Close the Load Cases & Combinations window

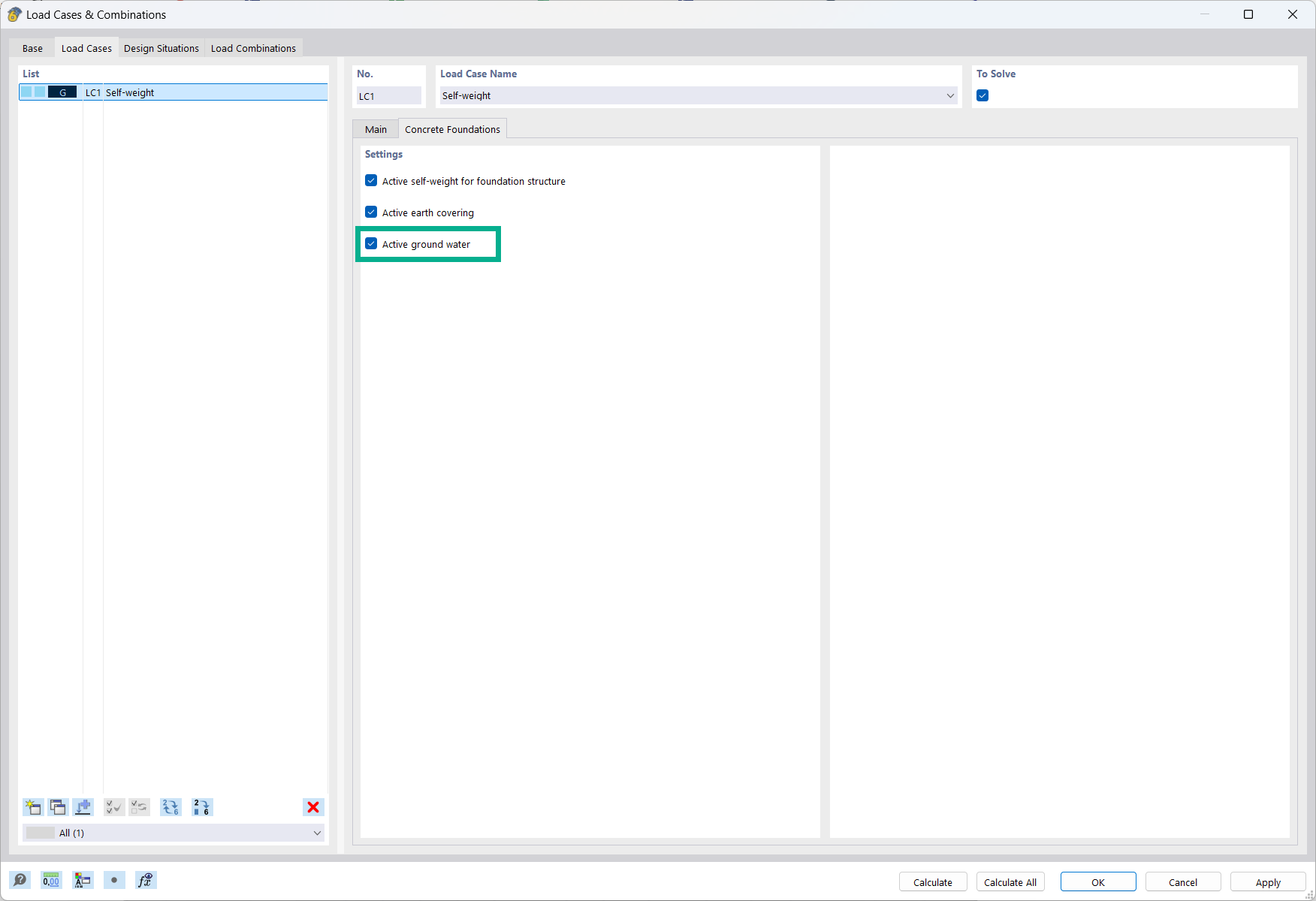click(1293, 14)
